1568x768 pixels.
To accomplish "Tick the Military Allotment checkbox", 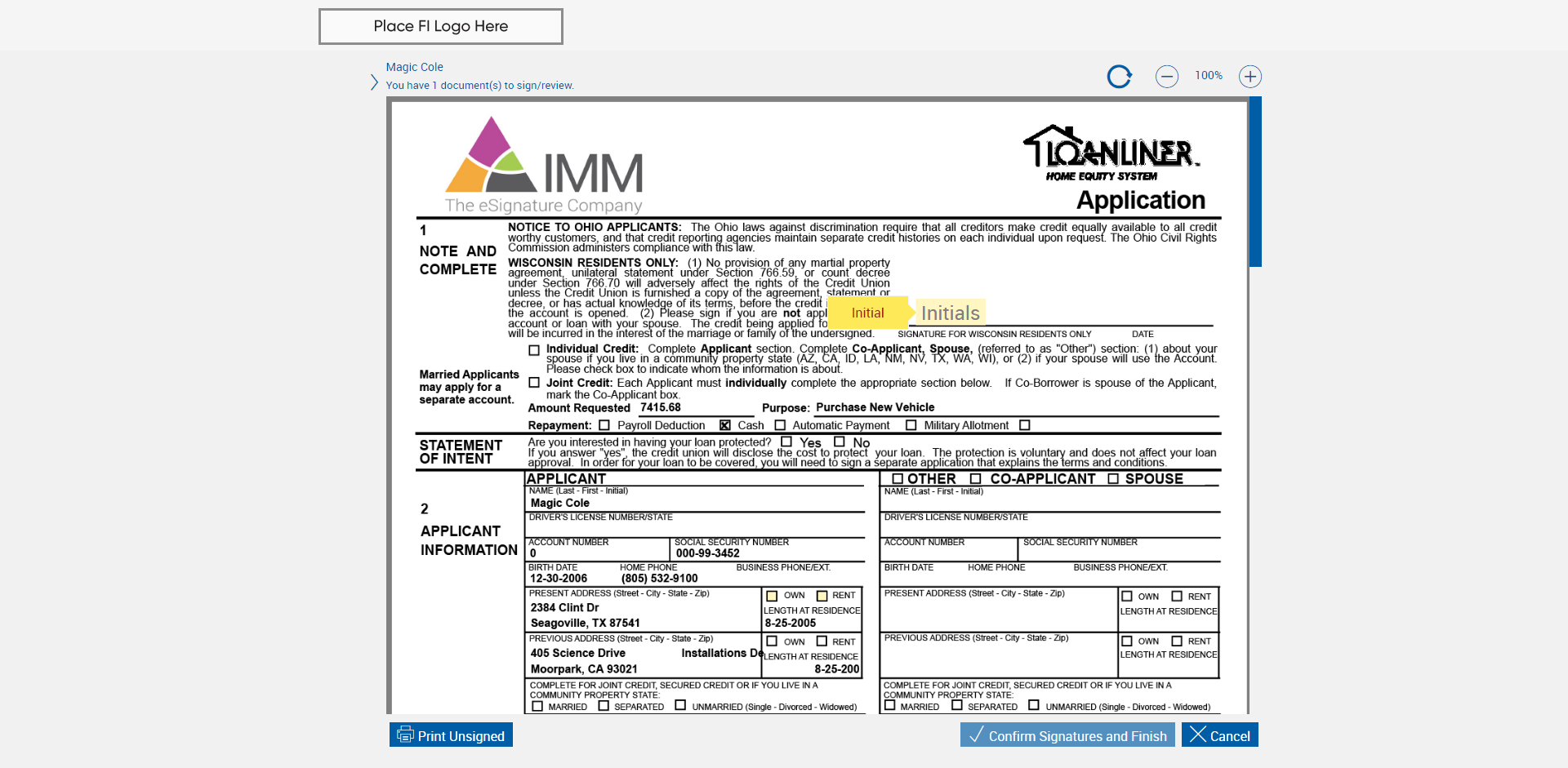I will pos(911,425).
